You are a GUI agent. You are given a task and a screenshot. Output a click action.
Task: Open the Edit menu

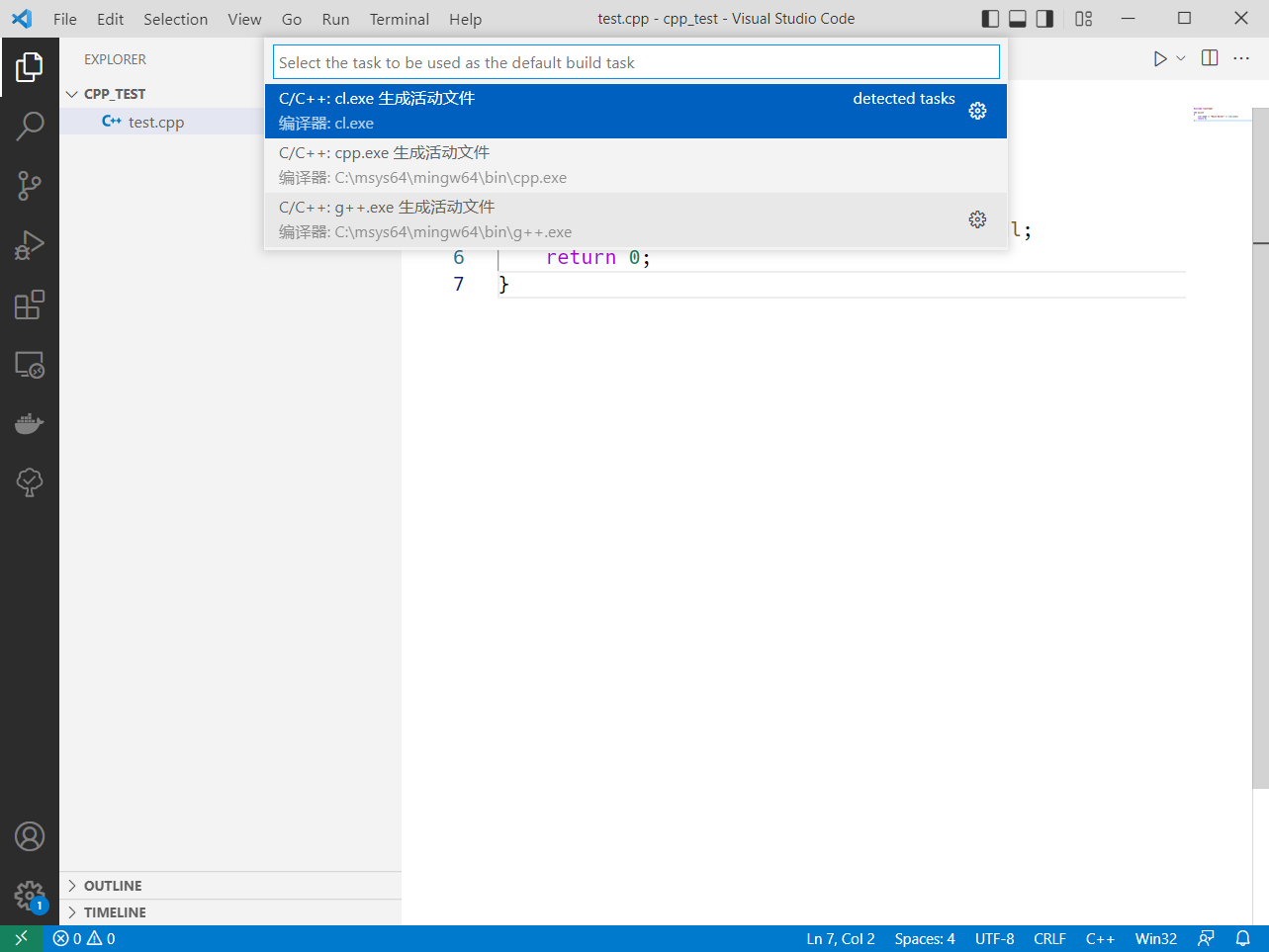pos(111,19)
